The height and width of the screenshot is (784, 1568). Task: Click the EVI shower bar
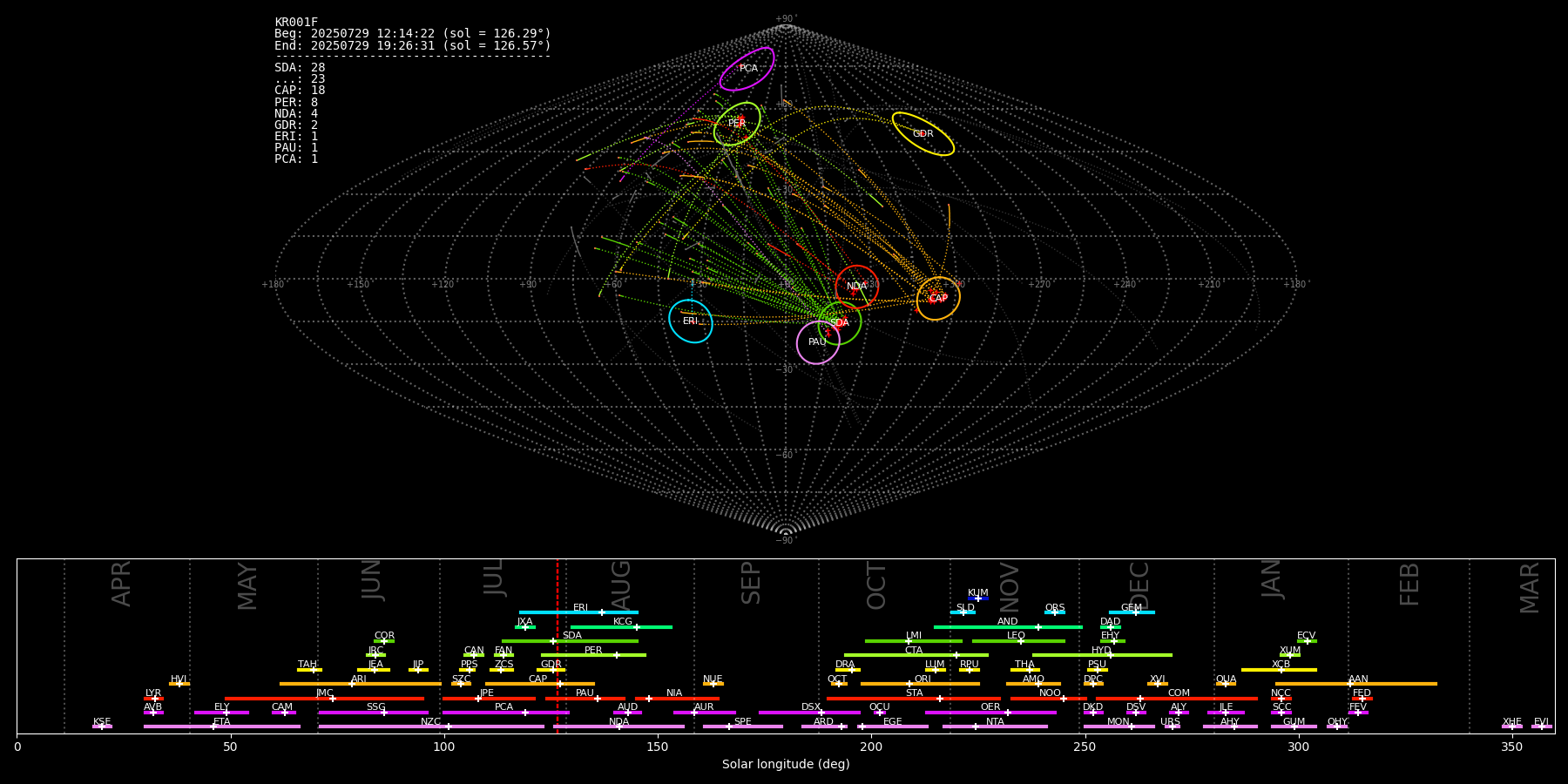click(1542, 727)
